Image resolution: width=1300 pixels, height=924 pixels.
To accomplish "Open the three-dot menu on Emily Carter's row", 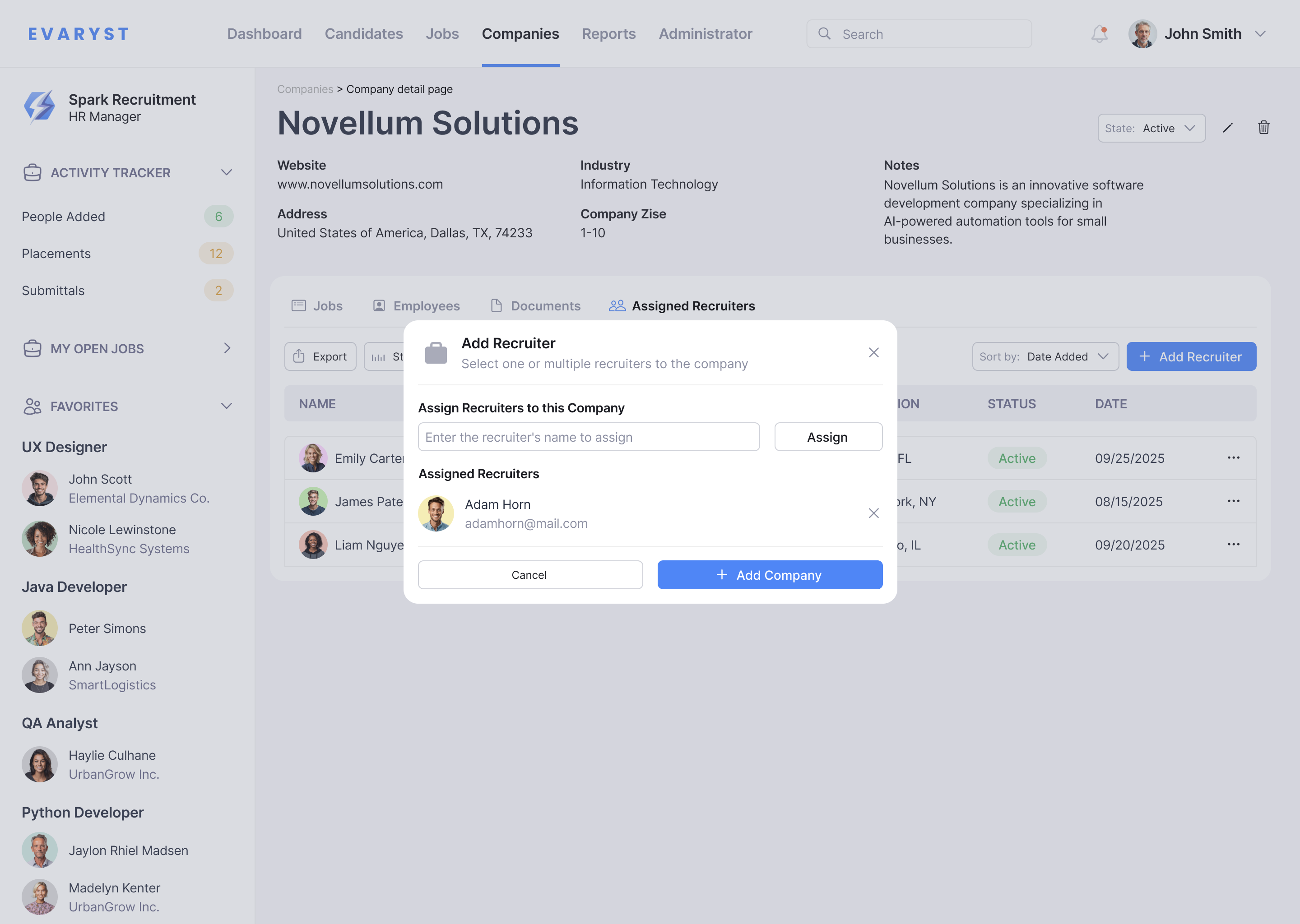I will click(x=1233, y=457).
